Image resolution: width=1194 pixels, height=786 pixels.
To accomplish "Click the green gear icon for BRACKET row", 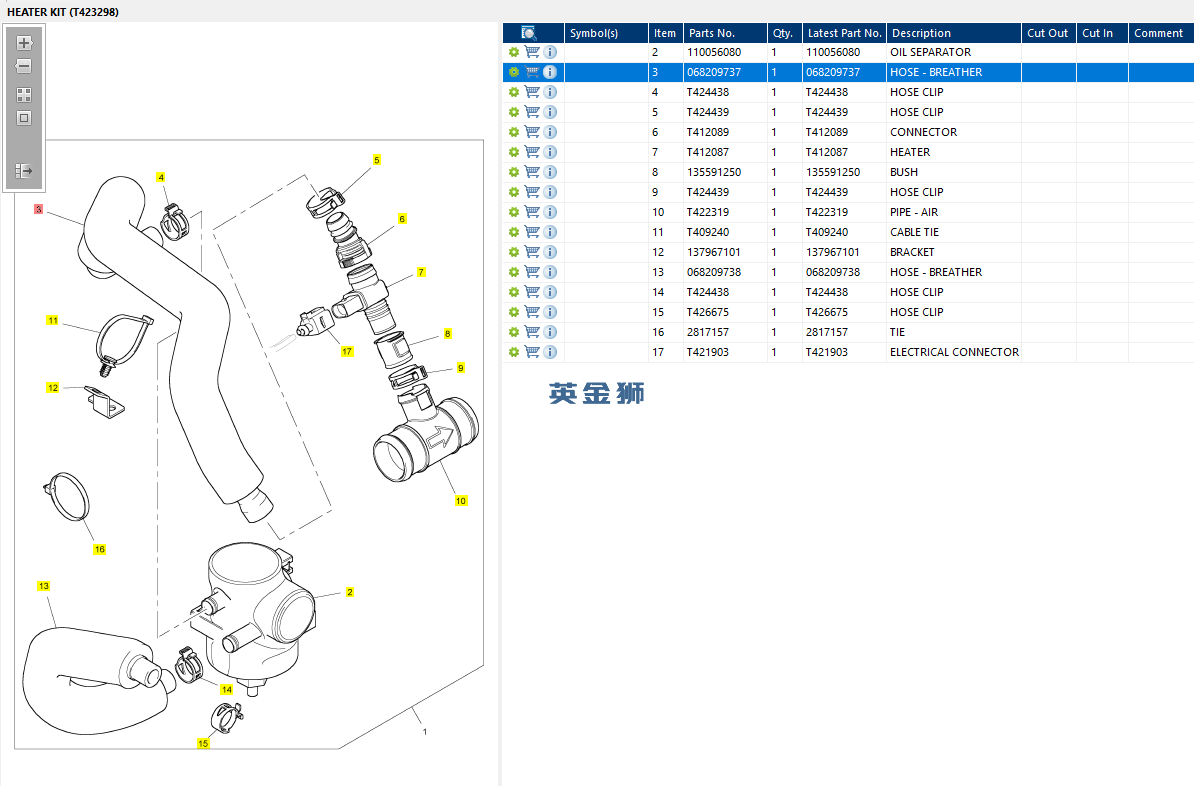I will (514, 252).
